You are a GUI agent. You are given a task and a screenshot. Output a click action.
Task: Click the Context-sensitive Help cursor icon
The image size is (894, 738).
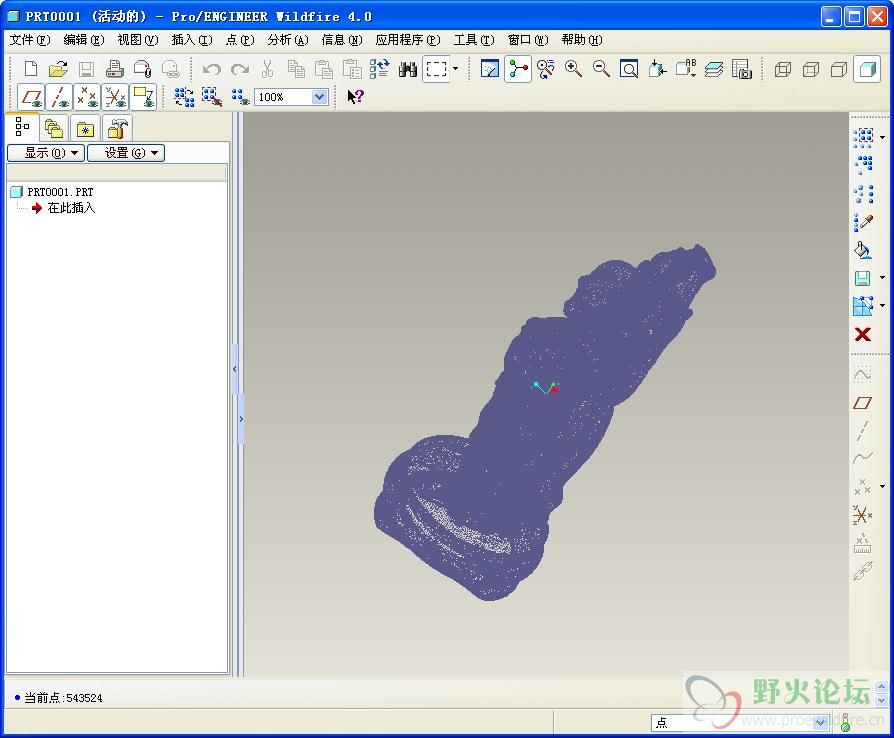point(355,97)
